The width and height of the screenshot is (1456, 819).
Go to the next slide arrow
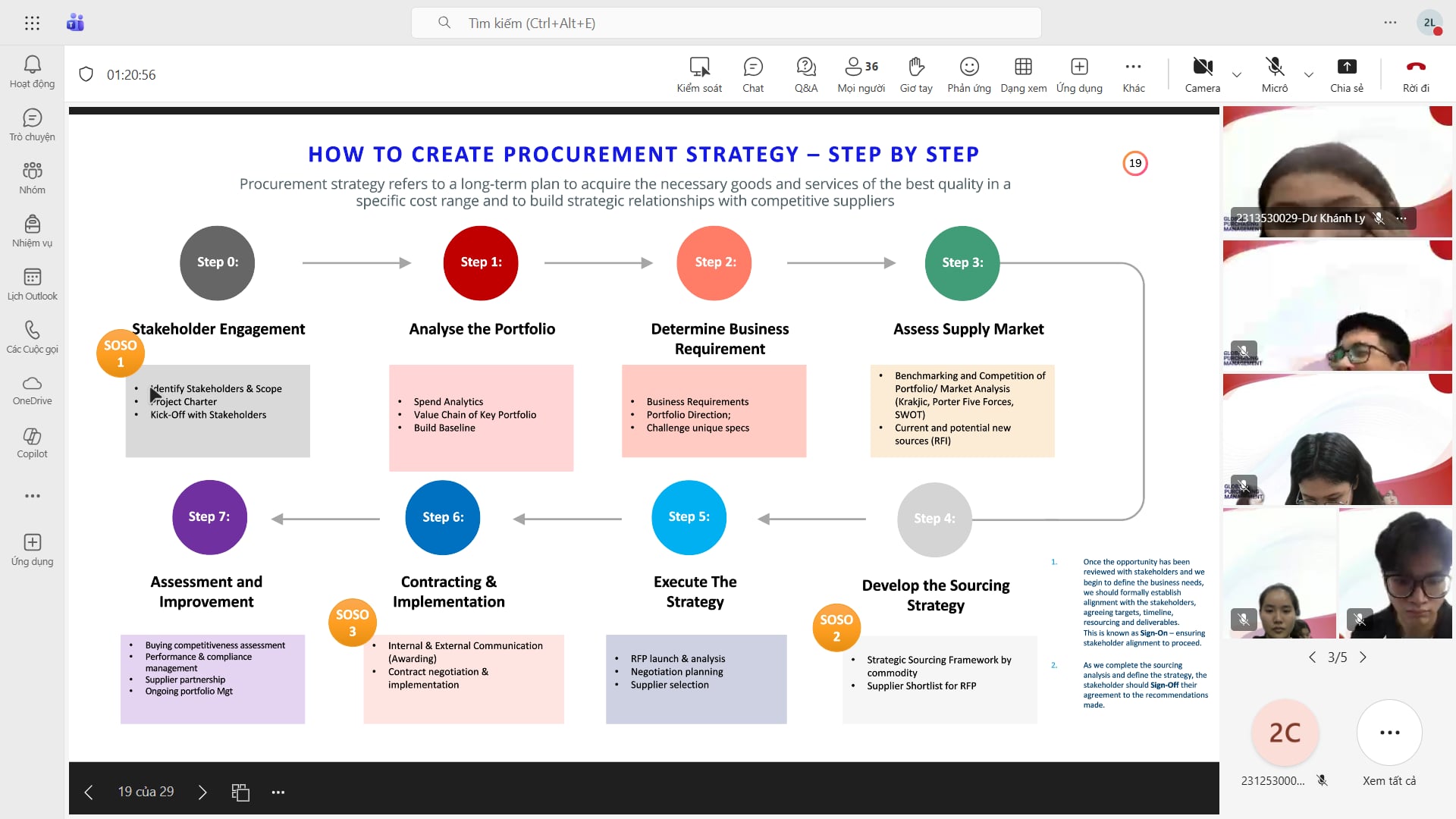[x=202, y=792]
